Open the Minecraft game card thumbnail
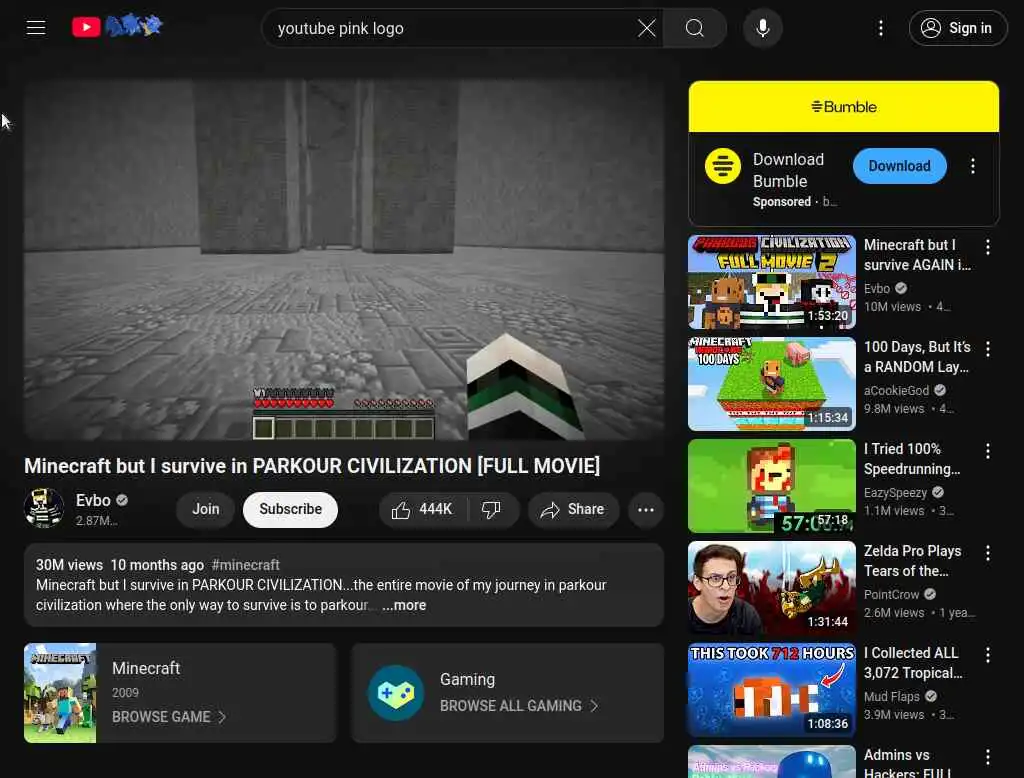Screen dimensions: 1024x778 tap(60, 693)
